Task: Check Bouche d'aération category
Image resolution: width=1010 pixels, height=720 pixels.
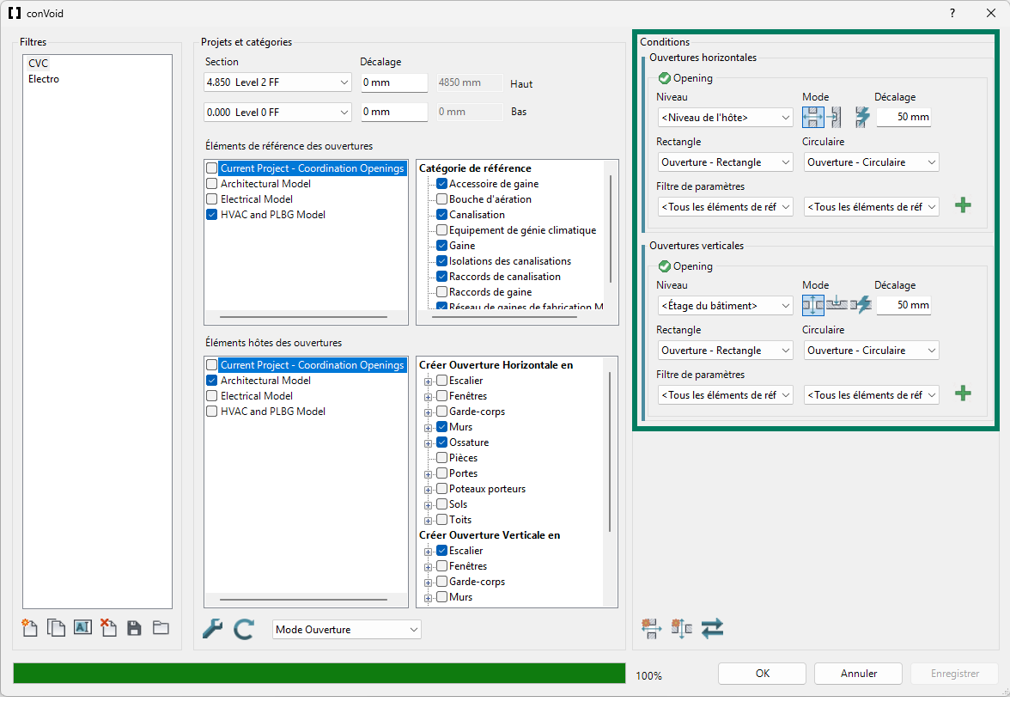Action: coord(442,199)
